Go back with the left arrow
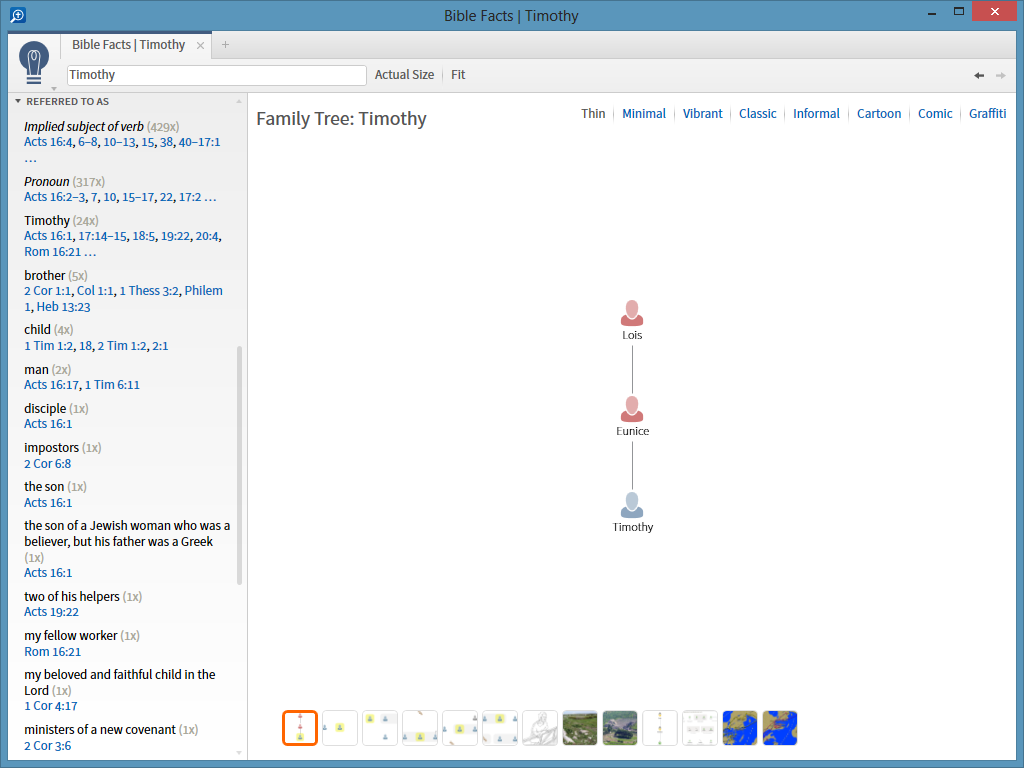Screen dimensions: 1024x768 point(979,75)
